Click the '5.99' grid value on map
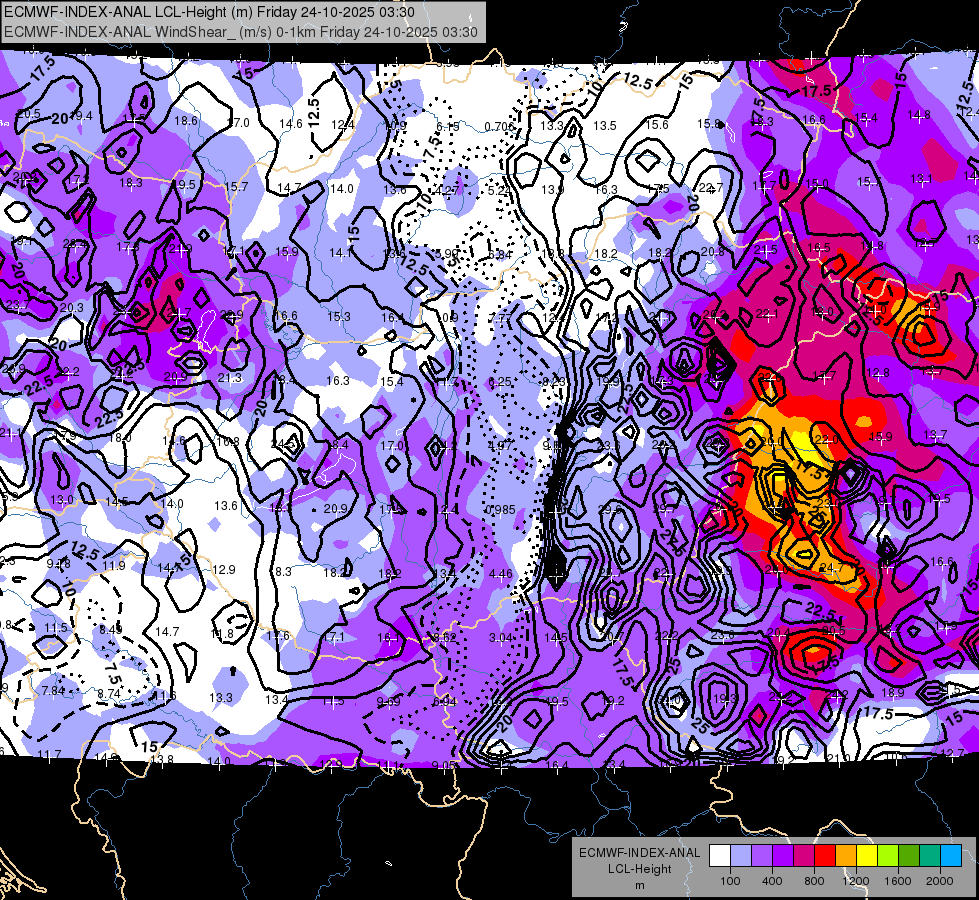This screenshot has height=900, width=979. 447,254
